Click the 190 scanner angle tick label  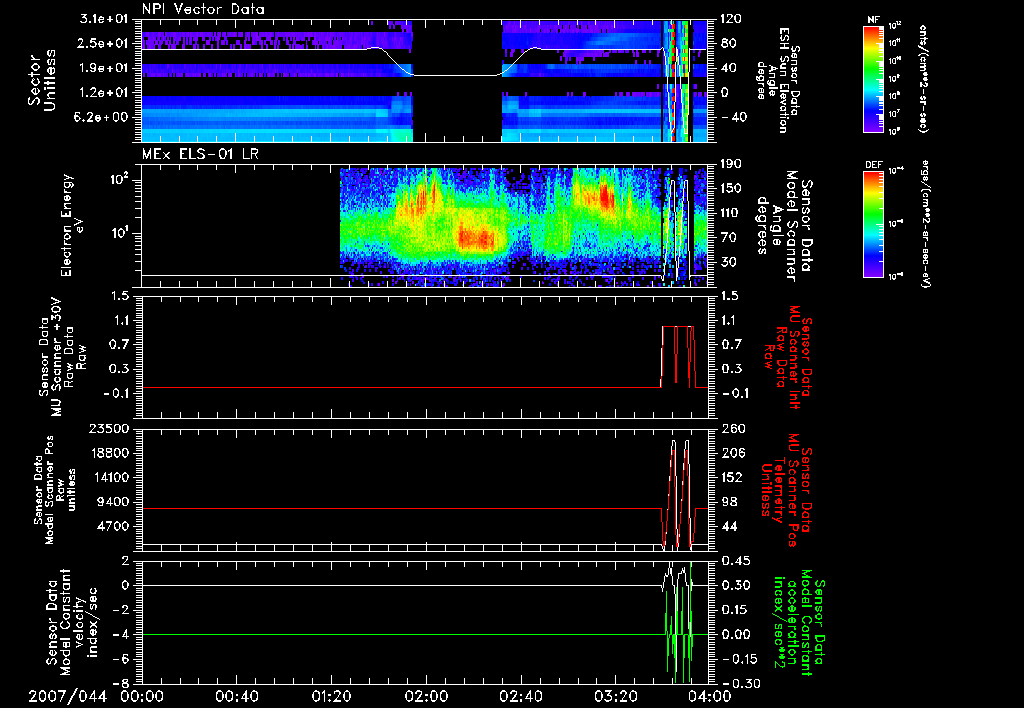click(731, 164)
